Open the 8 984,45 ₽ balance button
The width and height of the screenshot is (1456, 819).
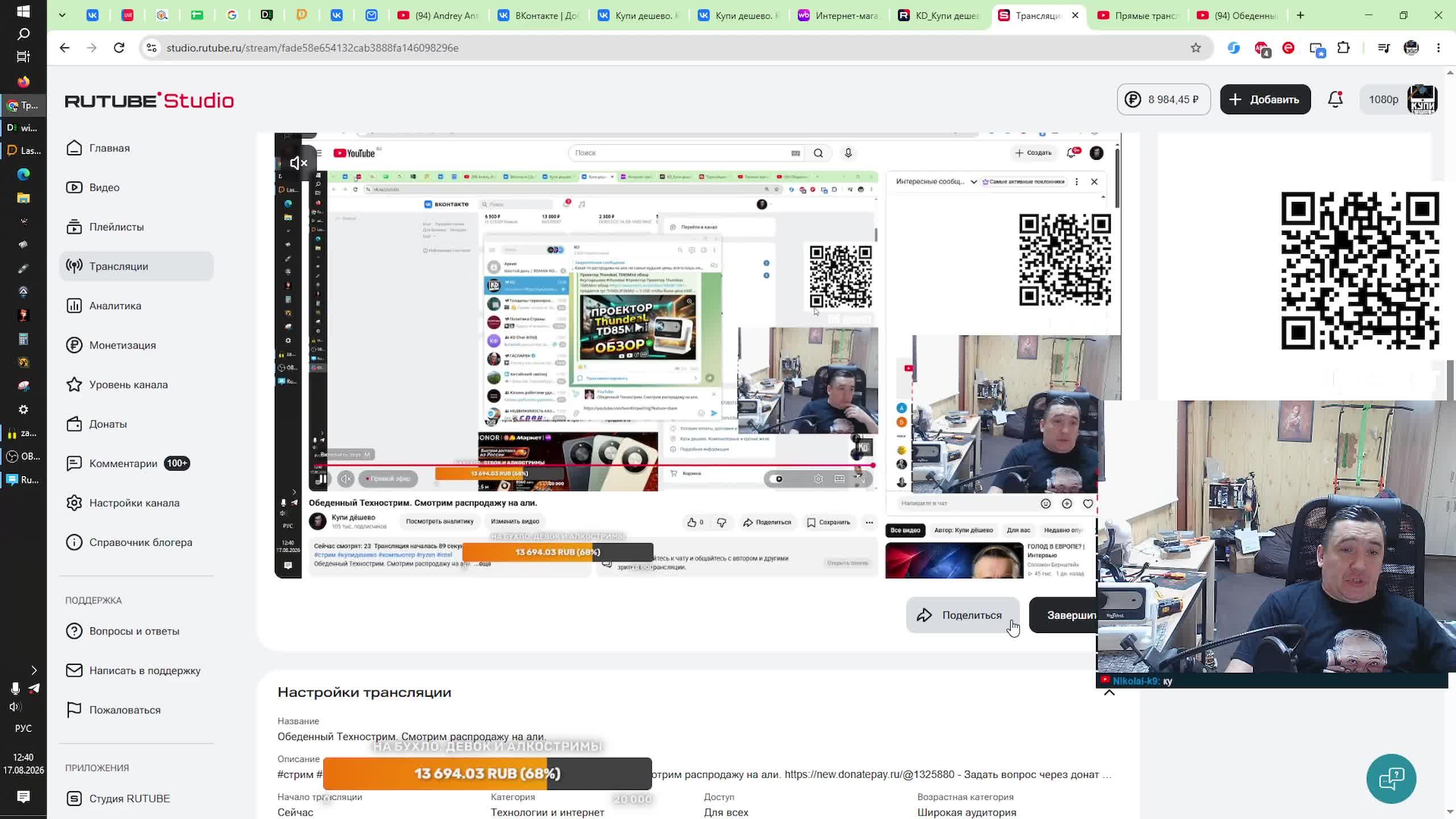pyautogui.click(x=1163, y=100)
